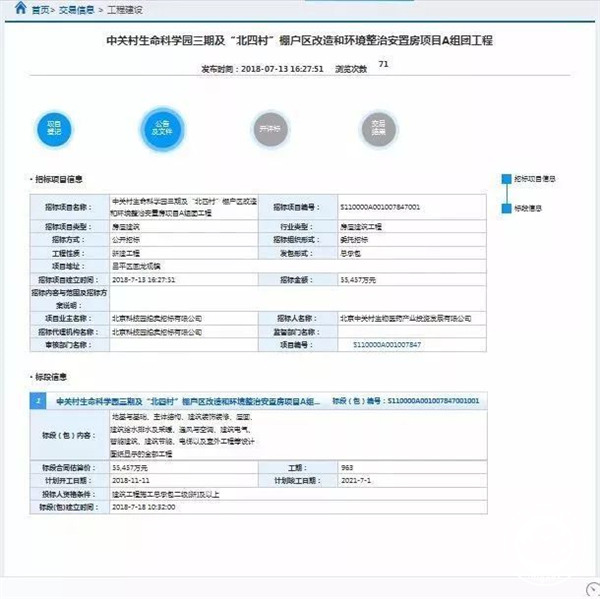
Task: Click publish time 2018-07-13 16:27:51
Action: [x=282, y=69]
